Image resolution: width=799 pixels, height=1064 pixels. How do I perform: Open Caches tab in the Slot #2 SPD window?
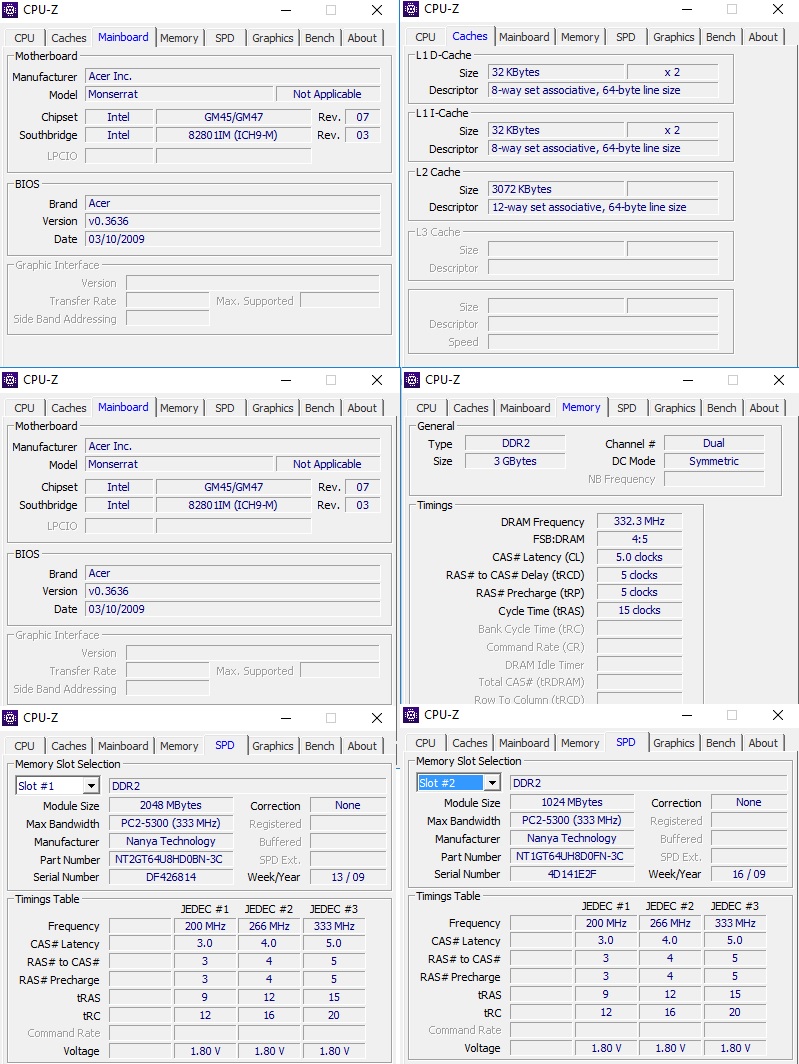pos(470,743)
